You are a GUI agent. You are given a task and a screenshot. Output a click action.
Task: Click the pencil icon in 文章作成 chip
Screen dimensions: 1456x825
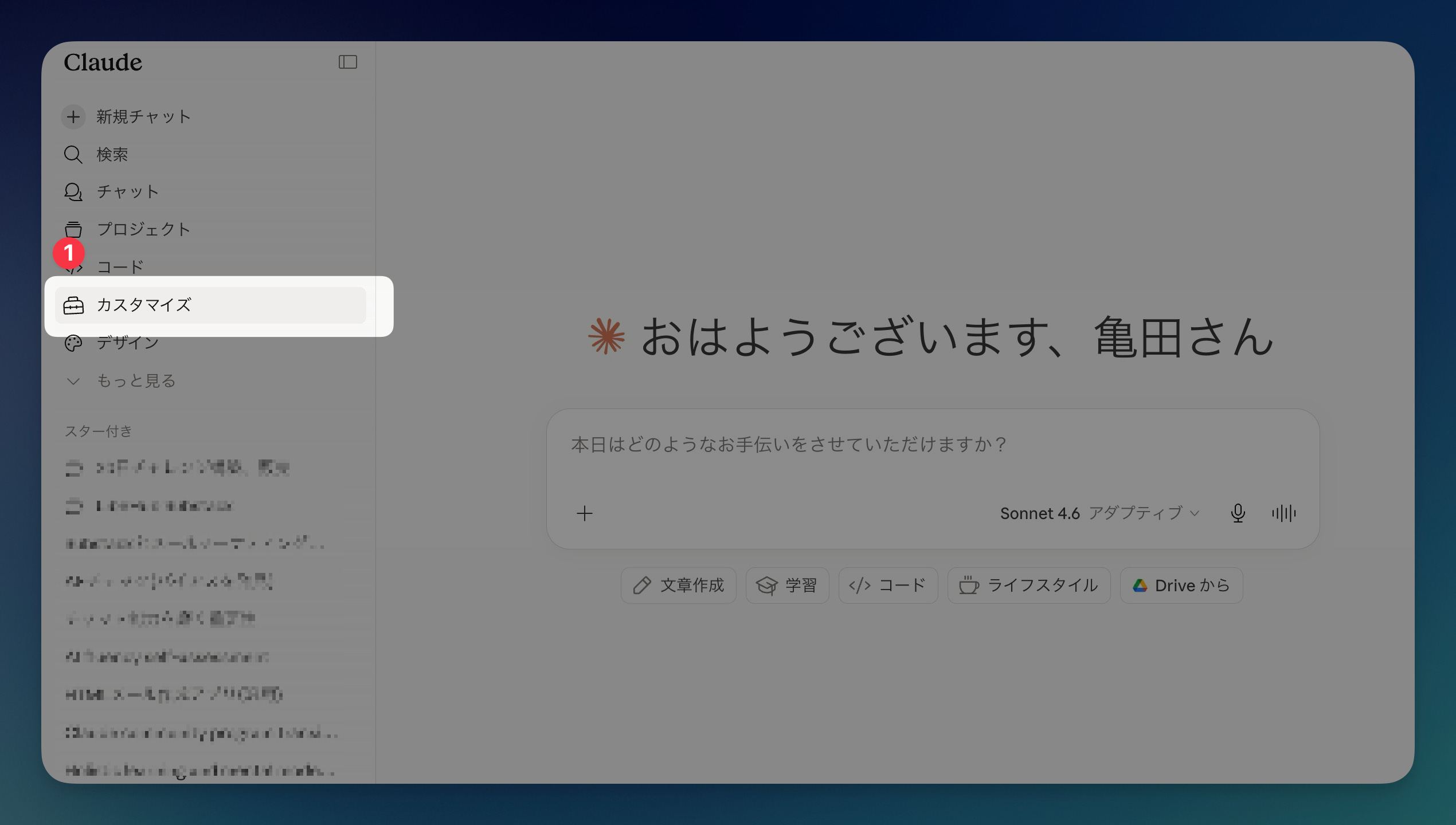642,586
